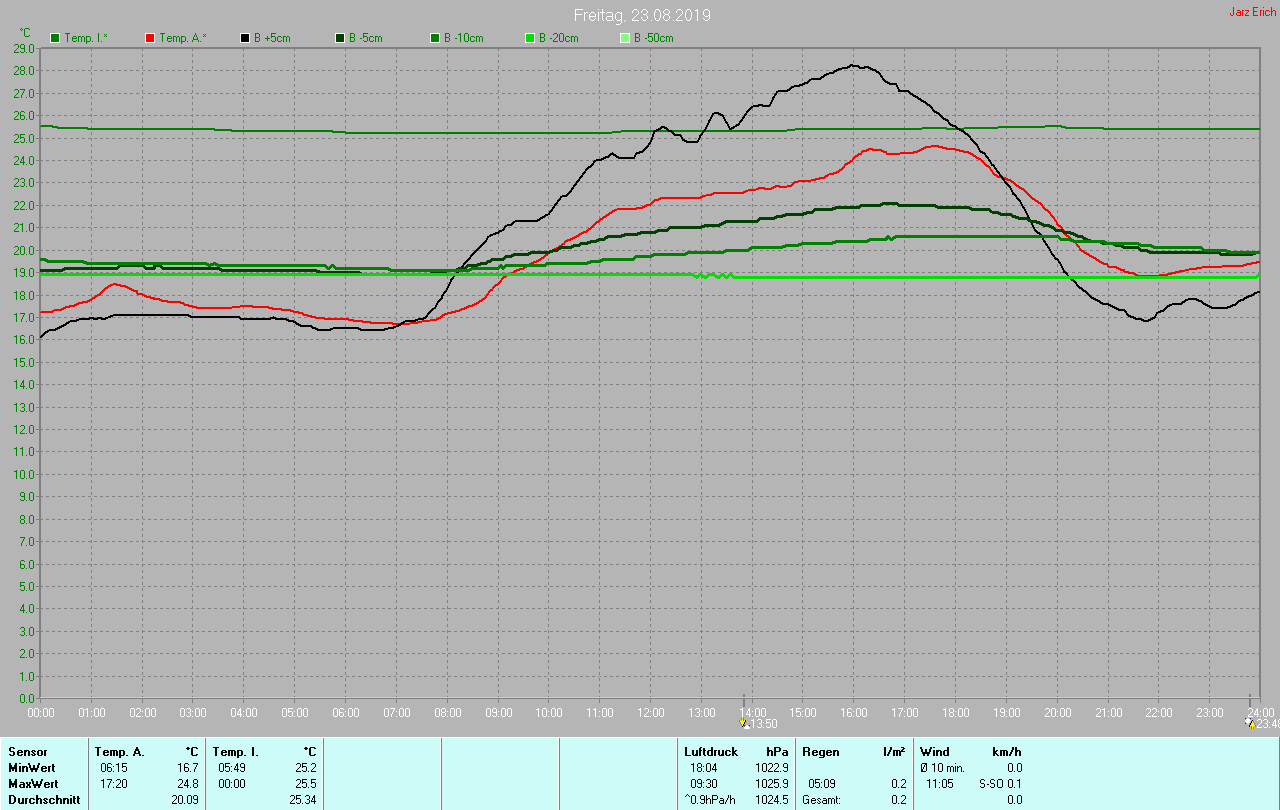Click the Jarz Erich label in the corner
Screen dimensions: 1280x810
tap(1252, 12)
